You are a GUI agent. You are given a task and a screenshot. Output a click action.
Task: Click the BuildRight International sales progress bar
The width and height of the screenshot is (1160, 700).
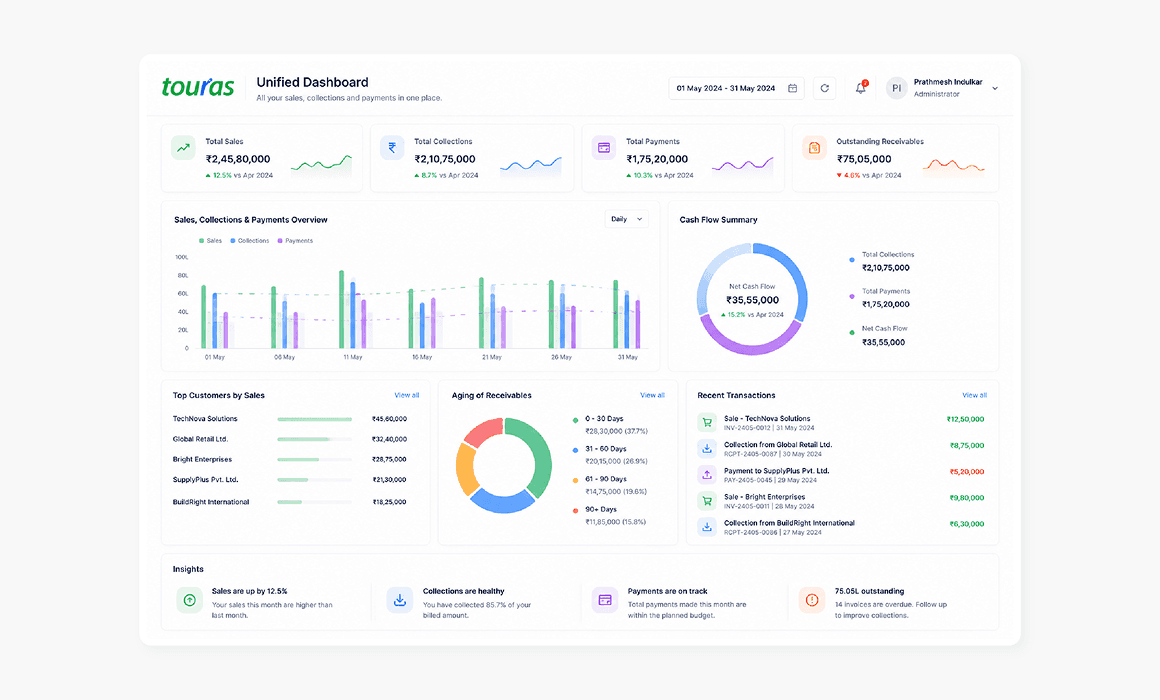[314, 502]
